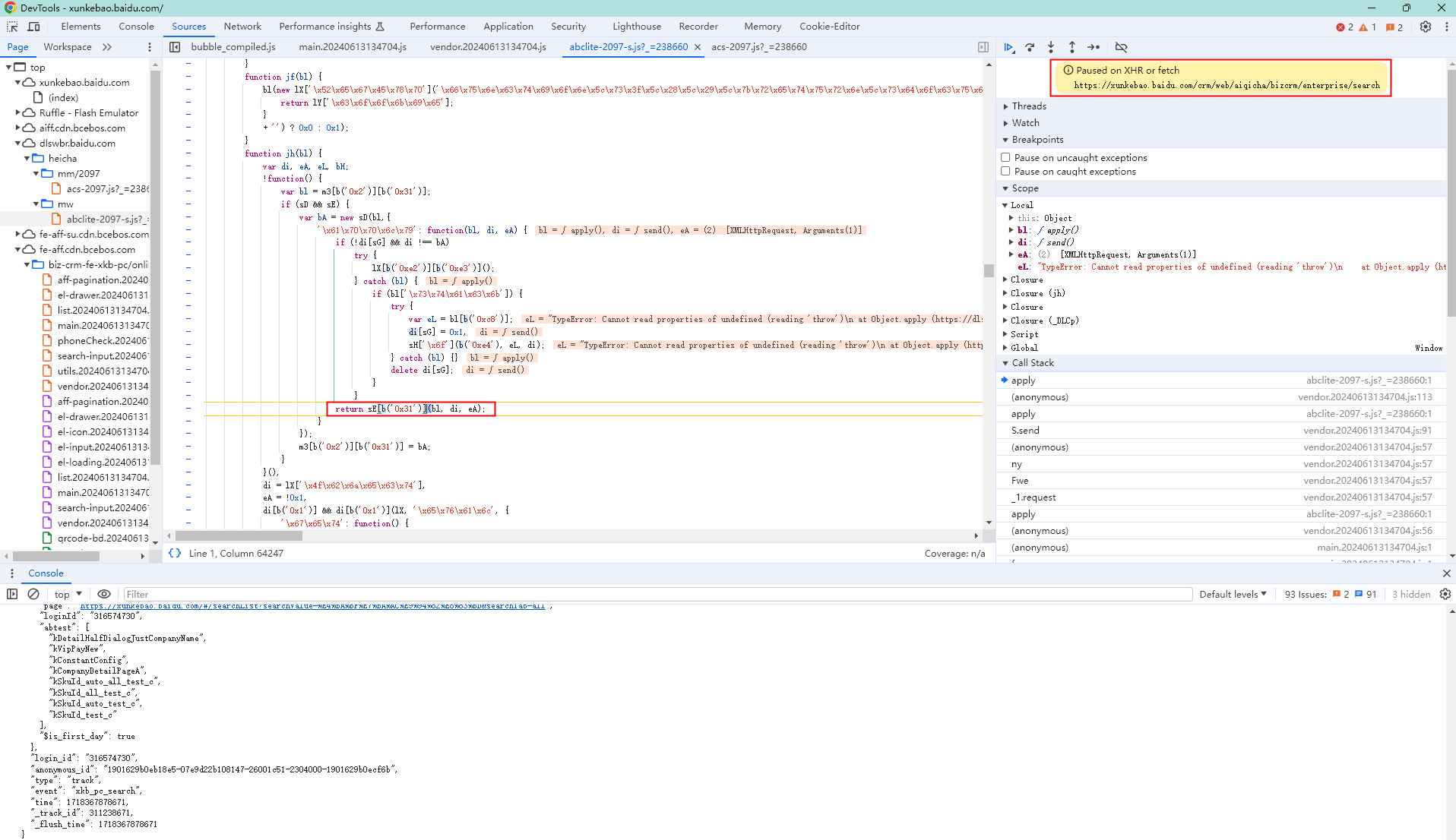The height and width of the screenshot is (840, 1456).
Task: Toggle the device toolbar icon
Action: pyautogui.click(x=33, y=27)
